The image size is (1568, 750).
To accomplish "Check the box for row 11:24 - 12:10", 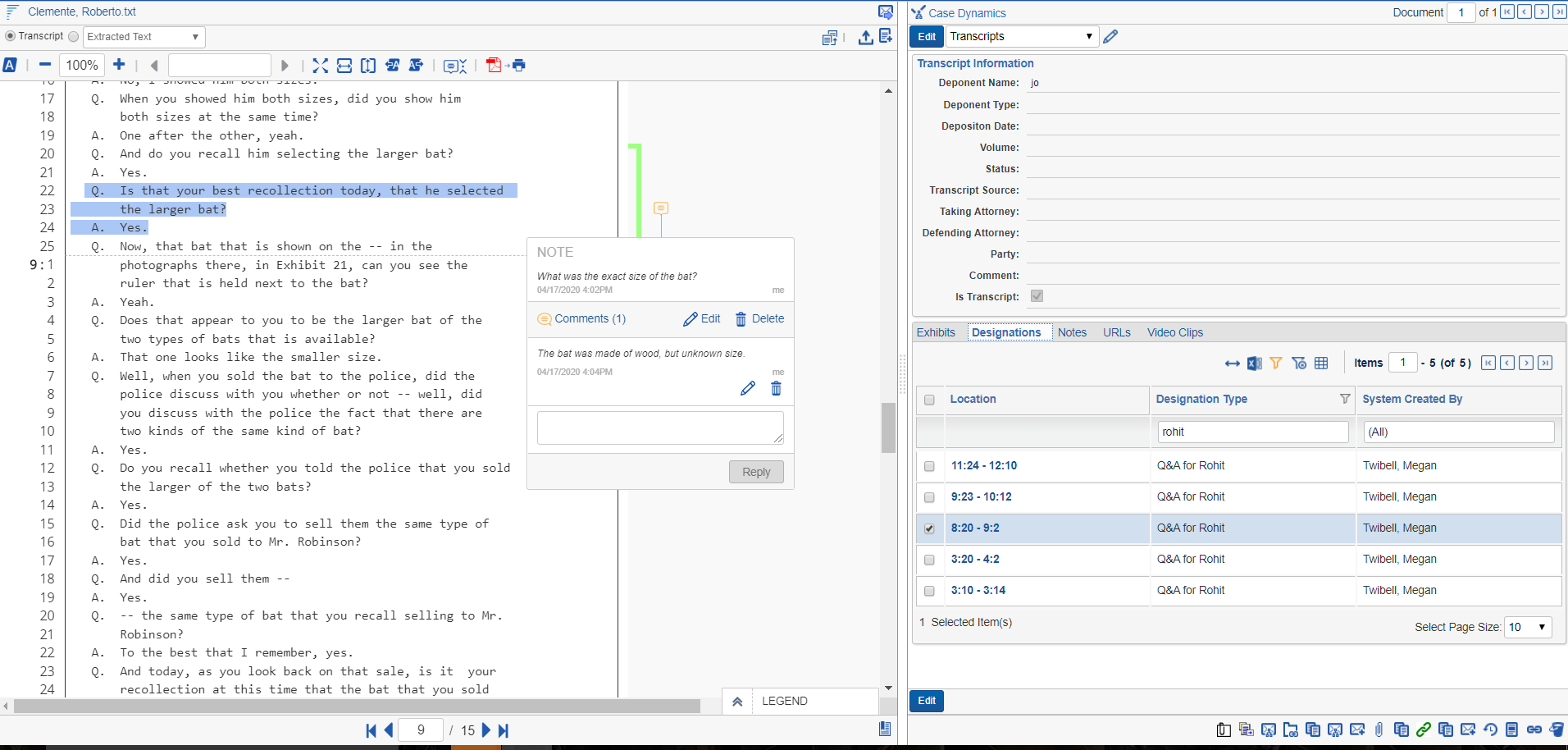I will 929,466.
